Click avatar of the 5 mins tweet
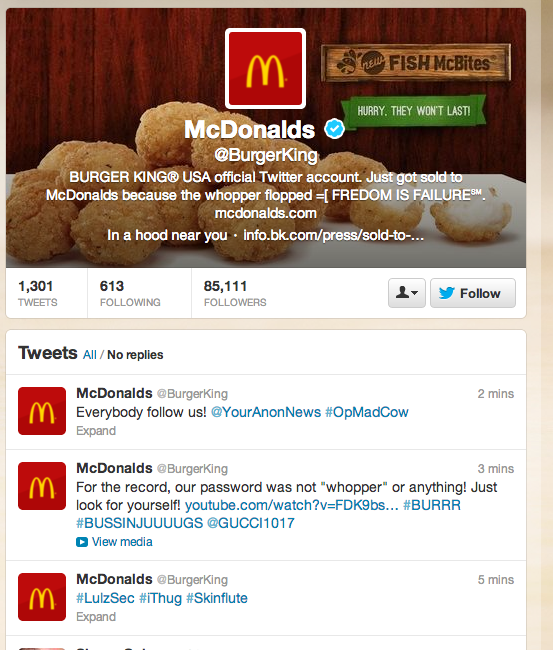 click(42, 597)
